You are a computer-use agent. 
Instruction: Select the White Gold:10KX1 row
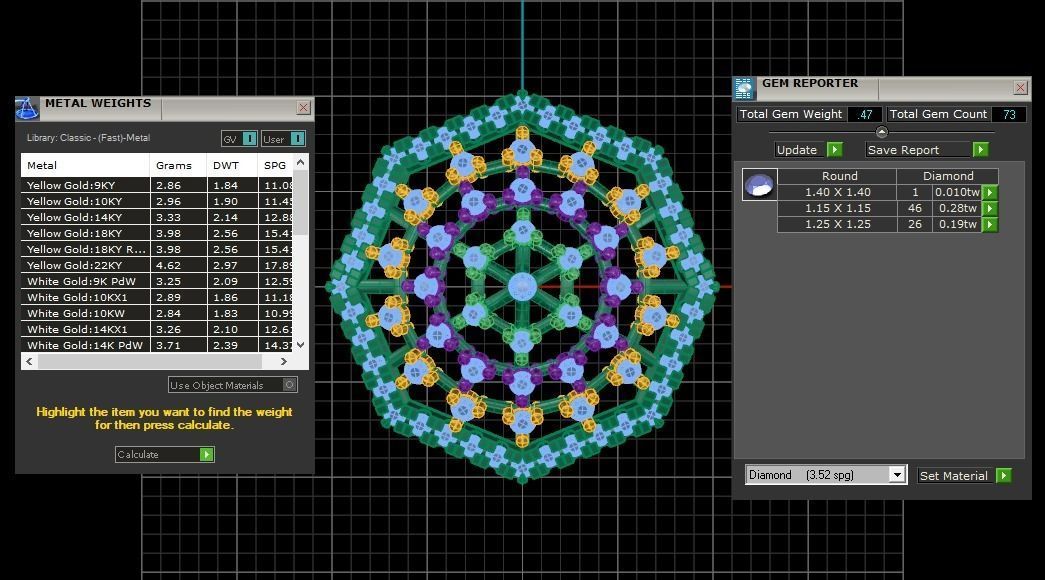[157, 297]
